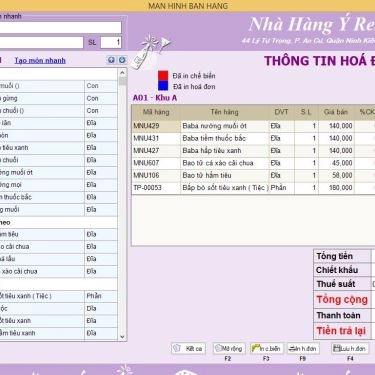Screen dimensions: 375x375
Task: Select the Bắp bò sốt tiêu xanh (Tiệc) row
Action: [x=253, y=188]
